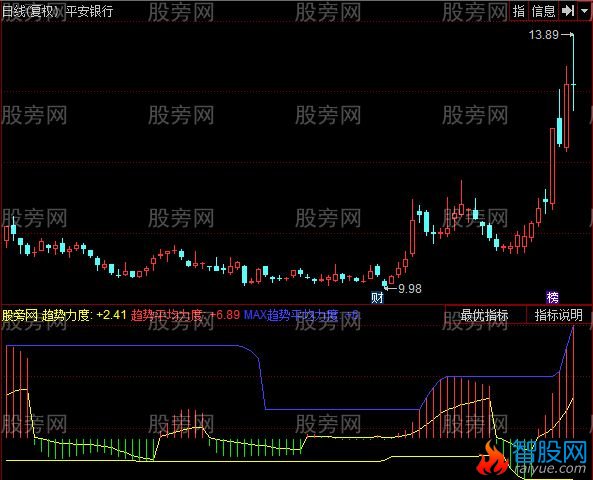Click the 日线(复权) period label

pos(30,11)
